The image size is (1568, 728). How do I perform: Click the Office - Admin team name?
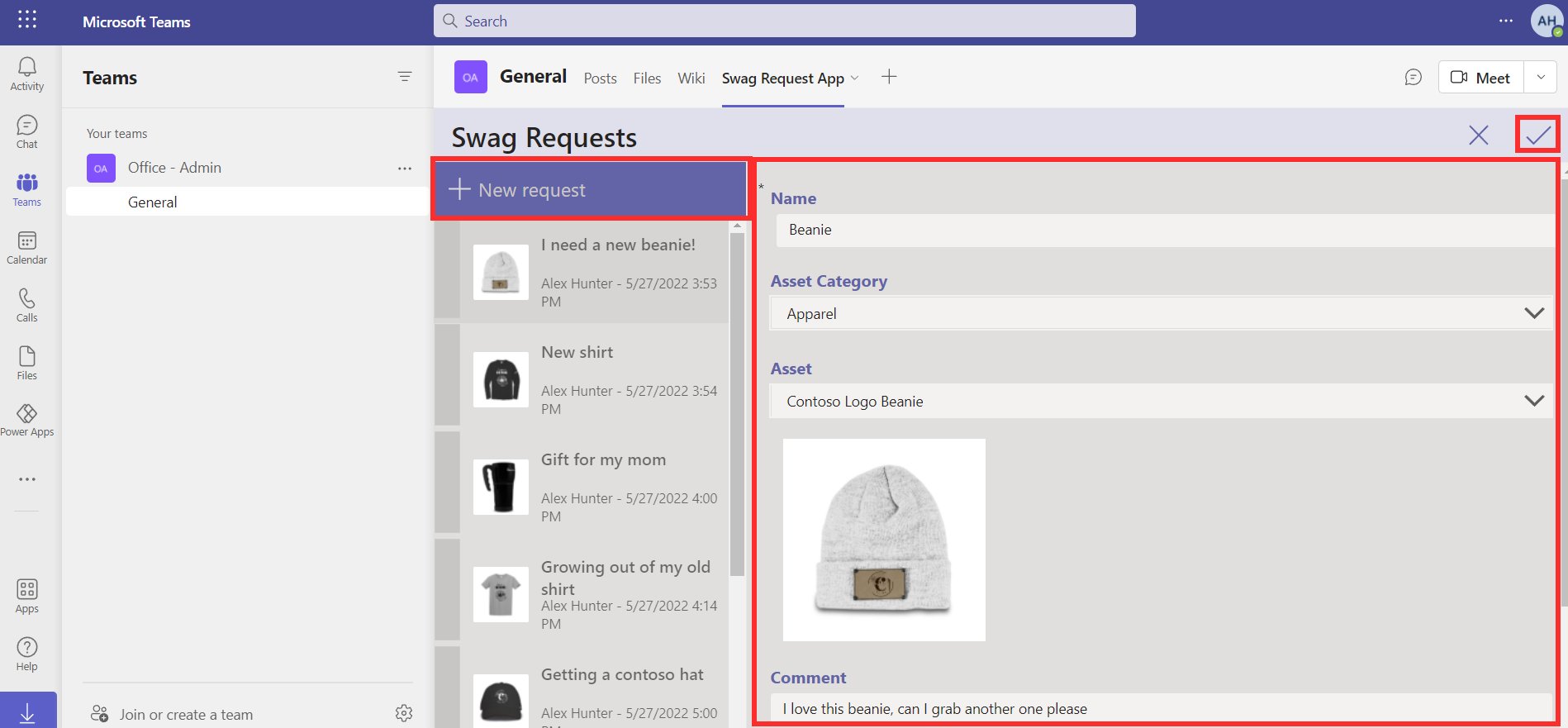point(174,168)
